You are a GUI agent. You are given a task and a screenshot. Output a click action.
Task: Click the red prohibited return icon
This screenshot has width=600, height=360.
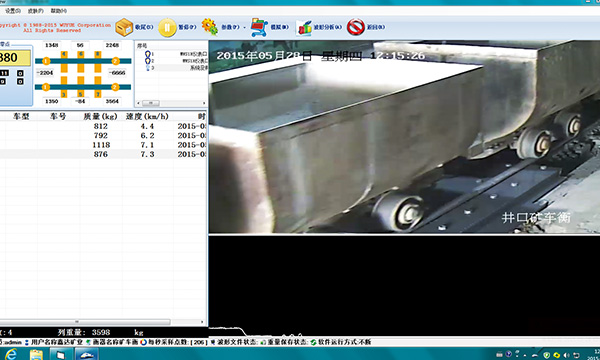[355, 27]
